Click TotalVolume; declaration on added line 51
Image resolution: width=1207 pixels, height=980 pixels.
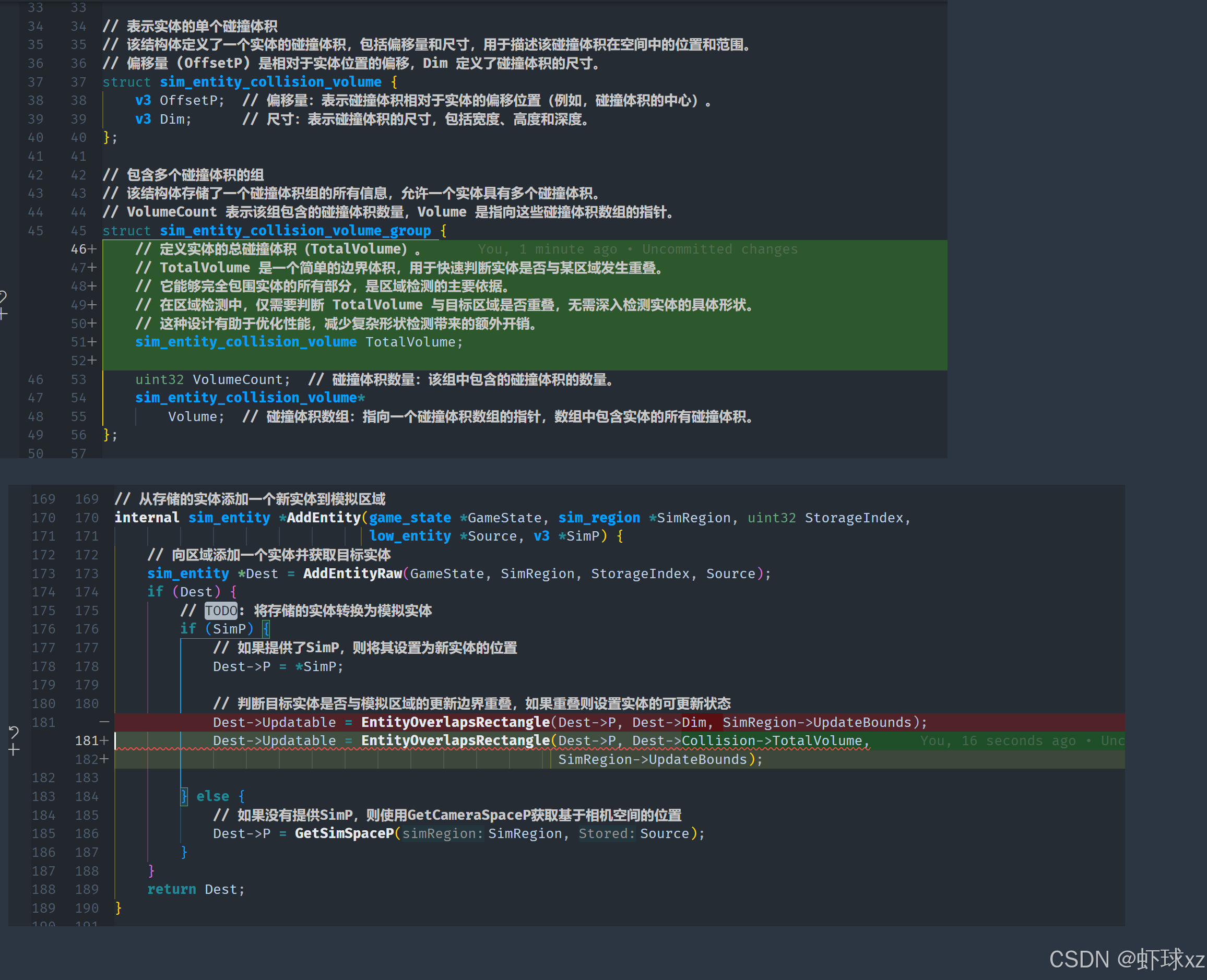click(x=414, y=342)
